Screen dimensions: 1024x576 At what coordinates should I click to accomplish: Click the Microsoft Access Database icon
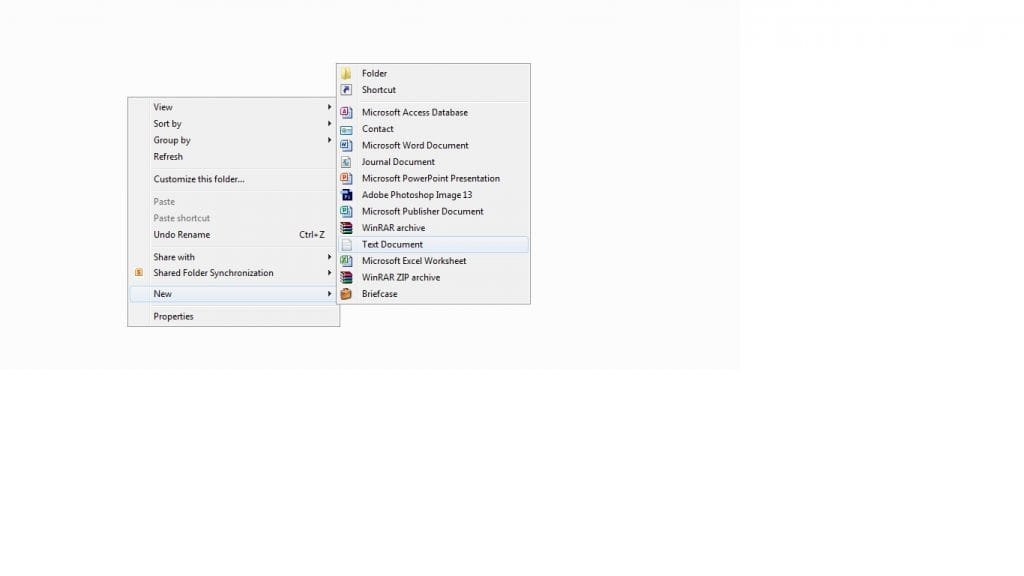coord(346,113)
